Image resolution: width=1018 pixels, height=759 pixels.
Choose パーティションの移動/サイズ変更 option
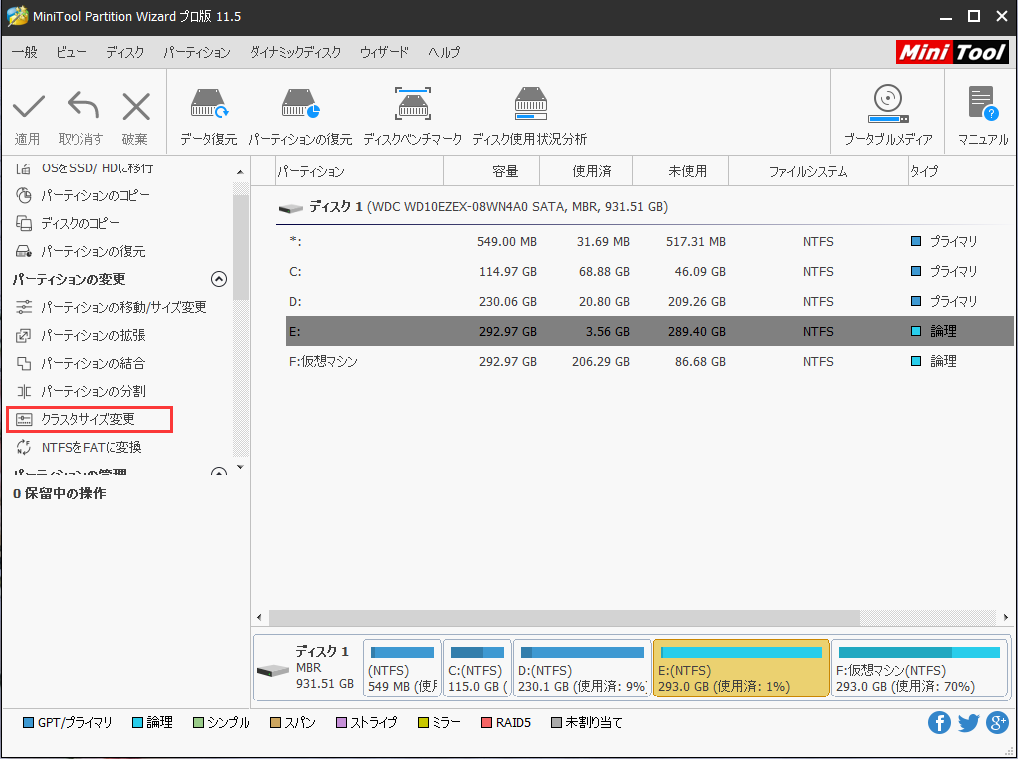[x=123, y=307]
